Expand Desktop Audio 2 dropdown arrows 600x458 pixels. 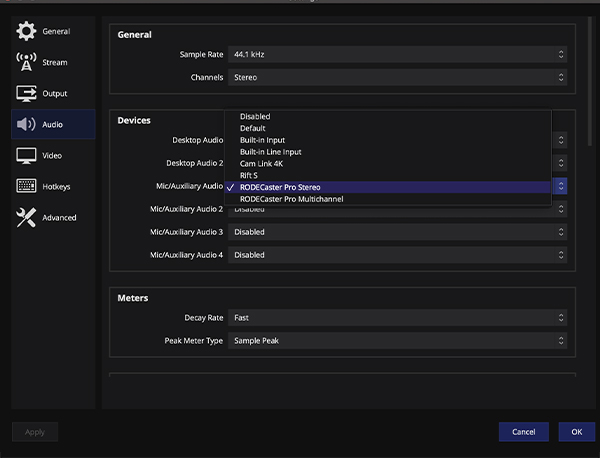click(x=561, y=163)
